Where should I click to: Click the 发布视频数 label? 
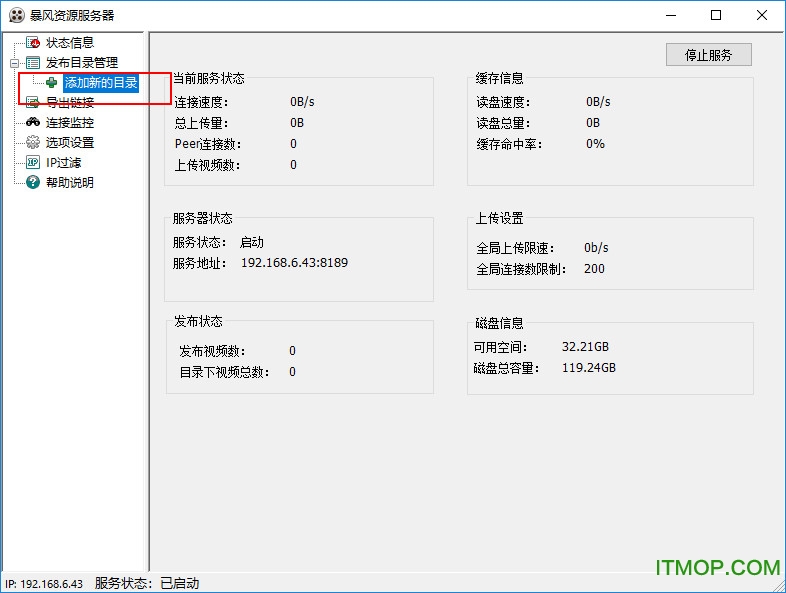[x=212, y=351]
